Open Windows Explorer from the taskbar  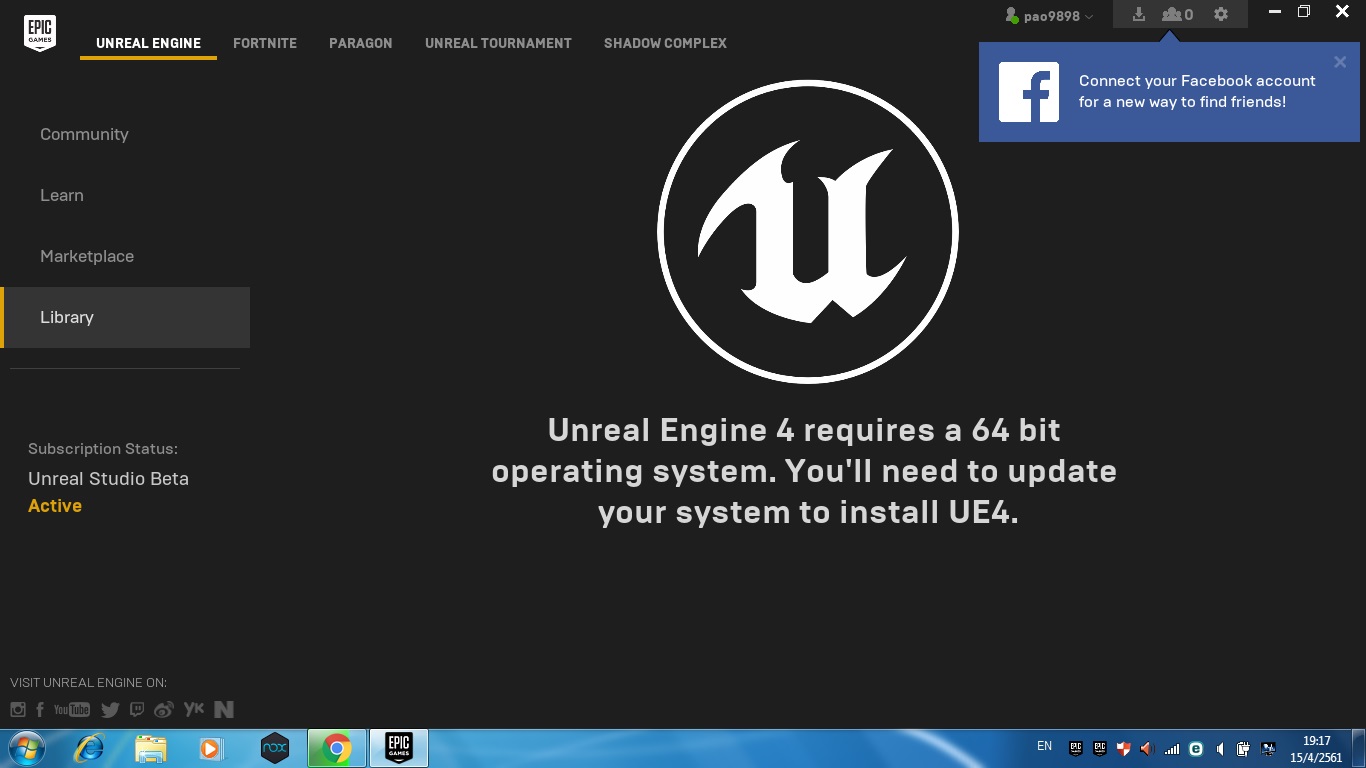click(151, 748)
